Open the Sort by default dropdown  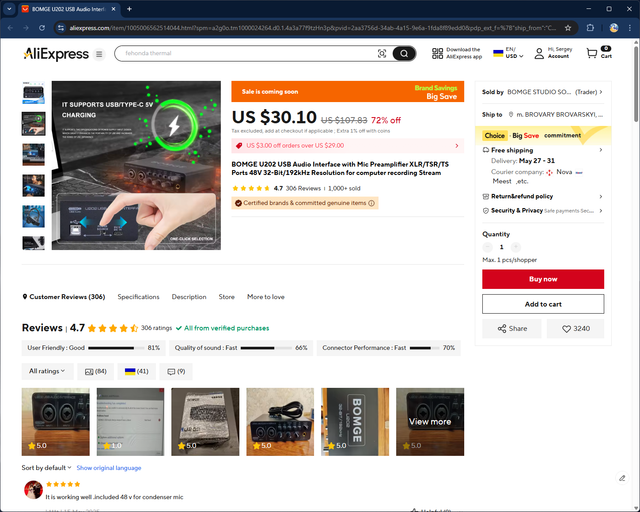tap(47, 467)
